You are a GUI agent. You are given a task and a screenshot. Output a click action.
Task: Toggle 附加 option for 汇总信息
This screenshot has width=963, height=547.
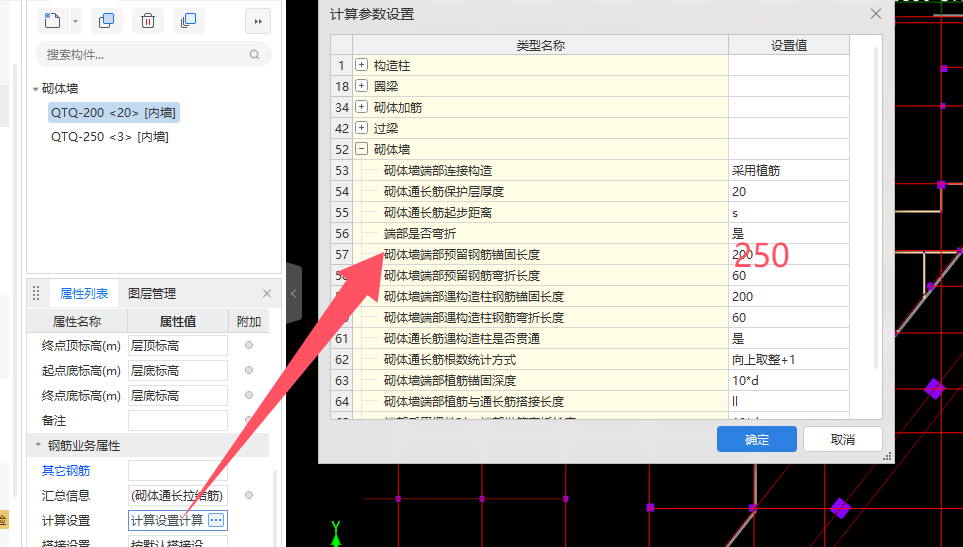click(x=249, y=495)
